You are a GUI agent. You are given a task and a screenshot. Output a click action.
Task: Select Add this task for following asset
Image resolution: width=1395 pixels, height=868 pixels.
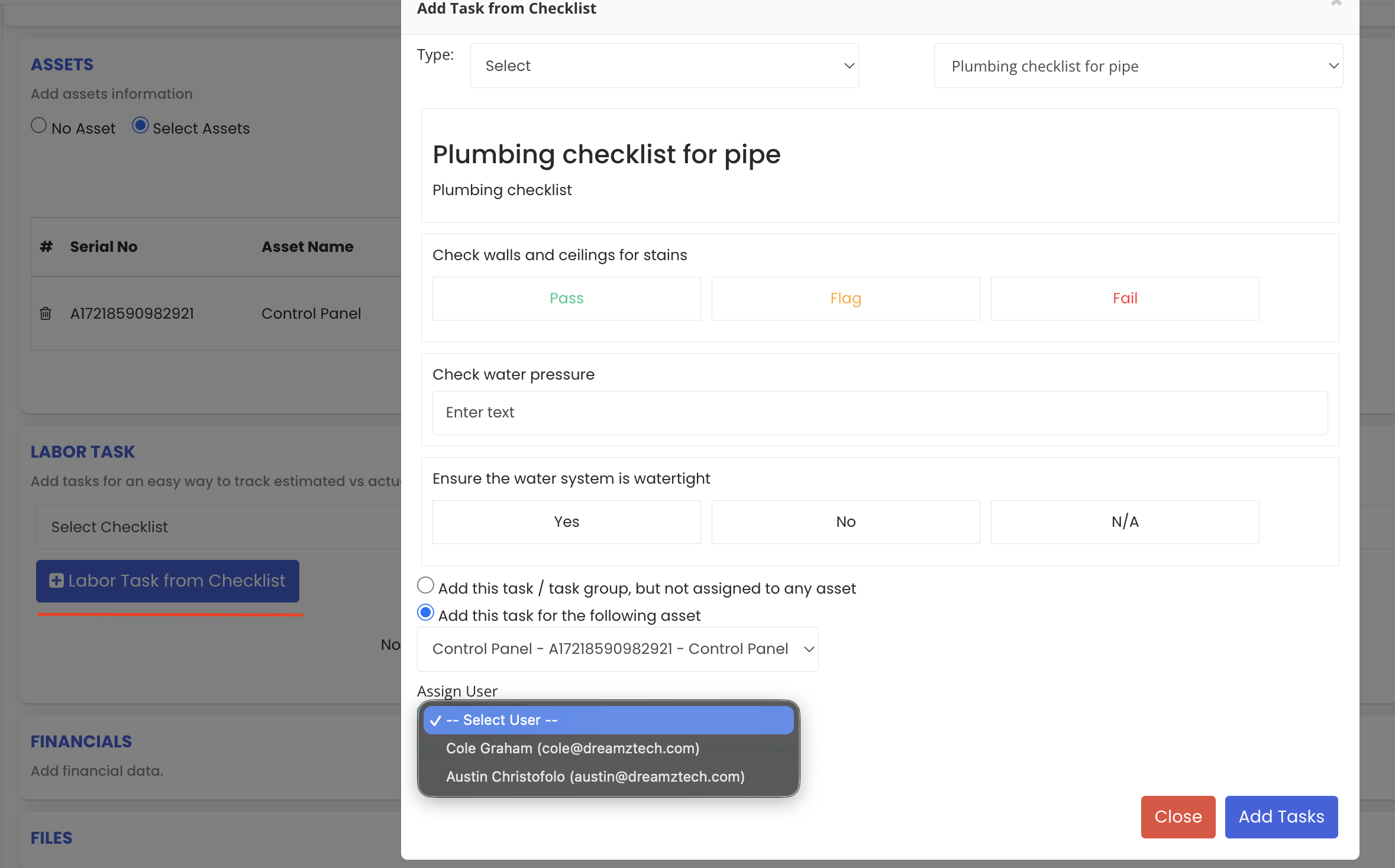pyautogui.click(x=425, y=613)
